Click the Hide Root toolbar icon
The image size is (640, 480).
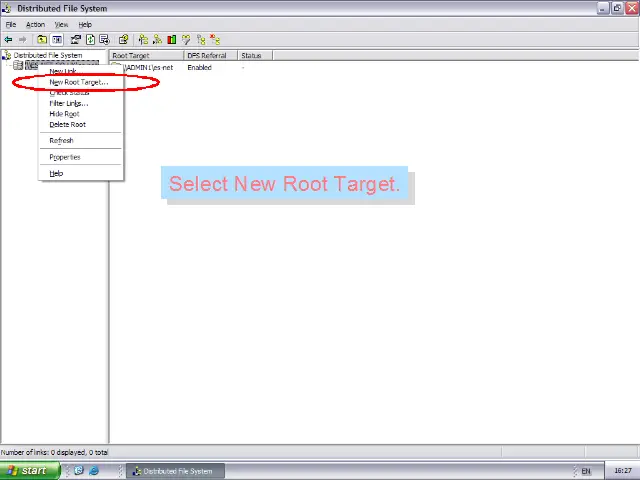click(x=201, y=40)
